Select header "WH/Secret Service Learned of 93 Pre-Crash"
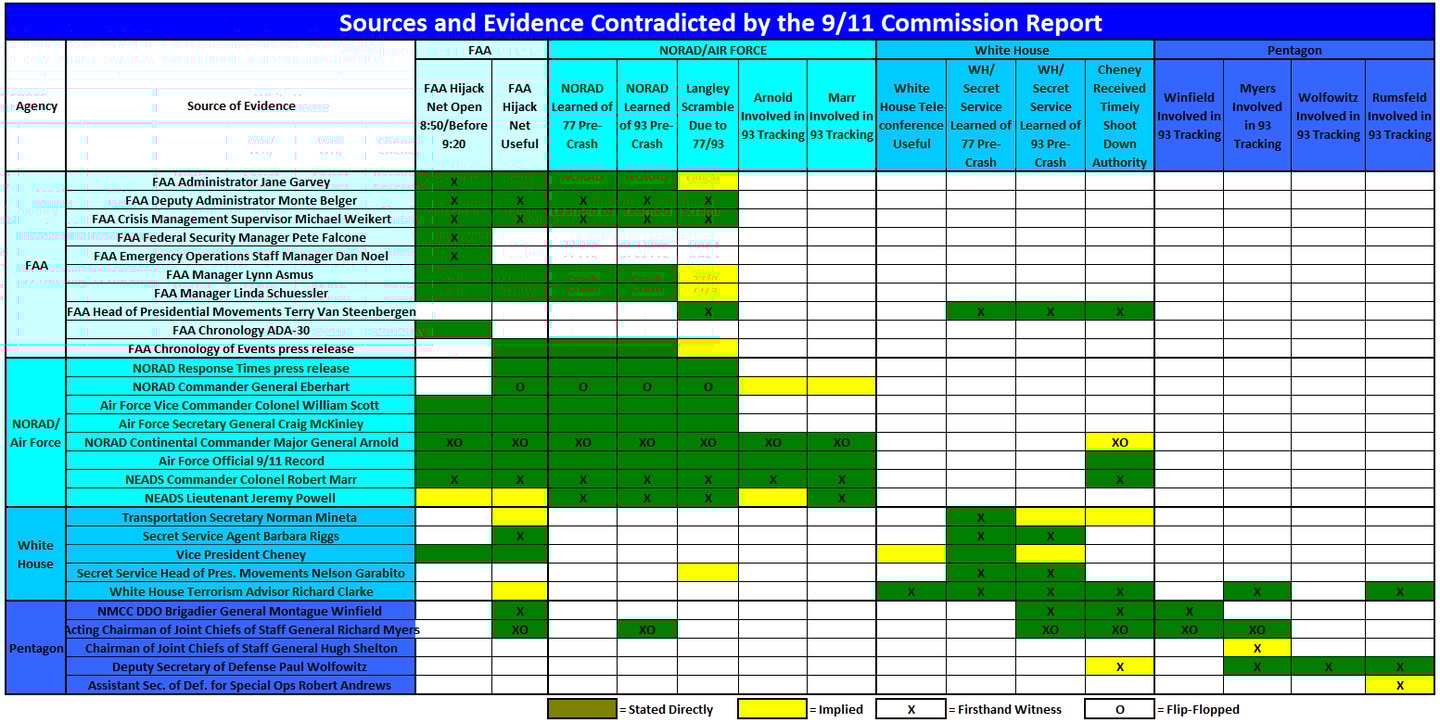1440x720 pixels. (x=1050, y=116)
